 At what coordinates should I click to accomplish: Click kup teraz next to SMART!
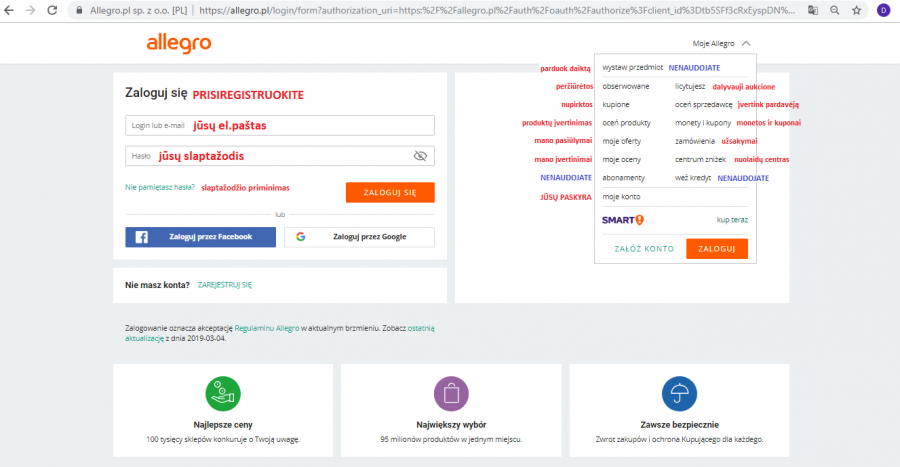(732, 220)
